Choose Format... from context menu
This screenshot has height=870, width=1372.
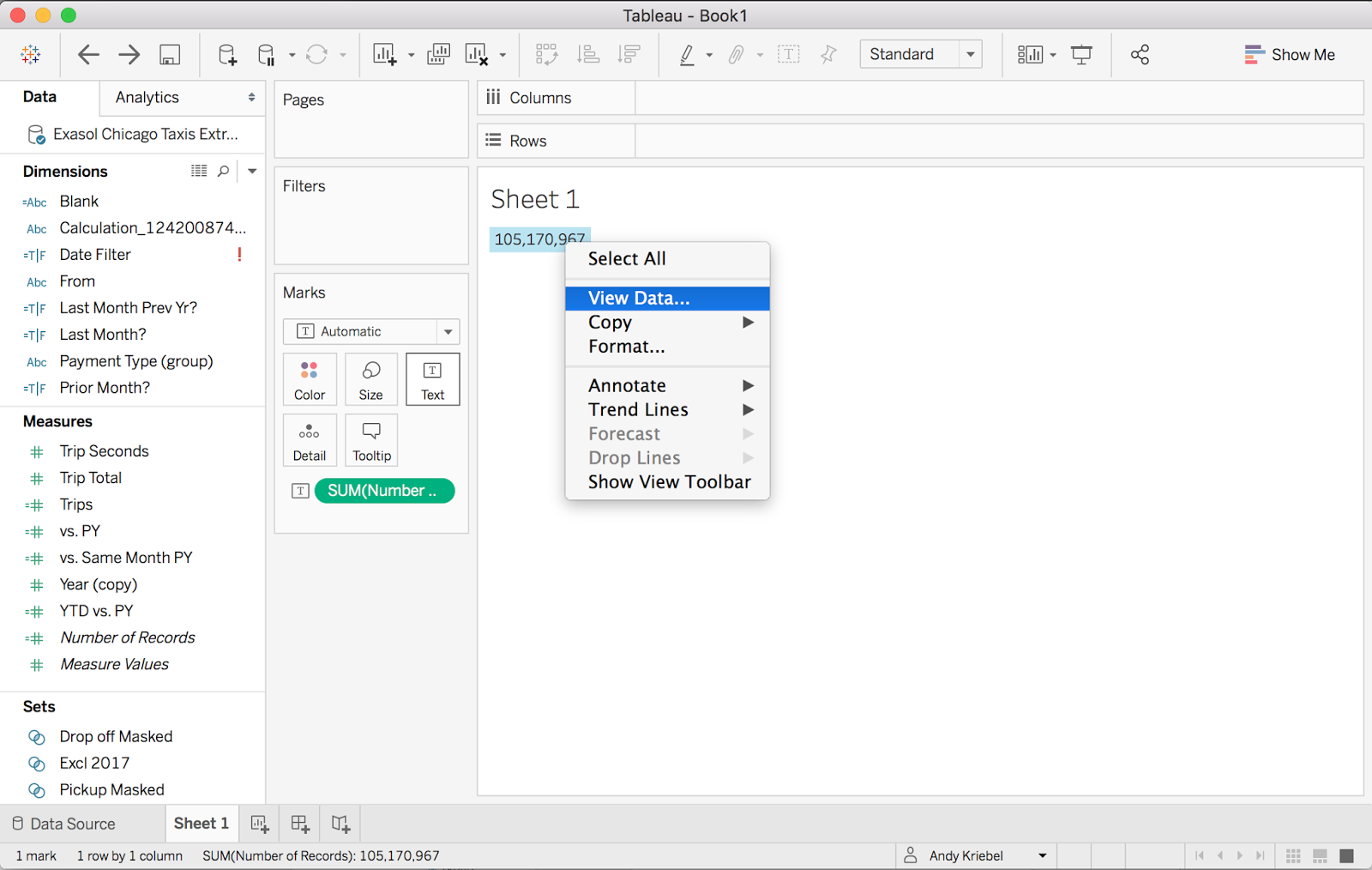[667, 347]
